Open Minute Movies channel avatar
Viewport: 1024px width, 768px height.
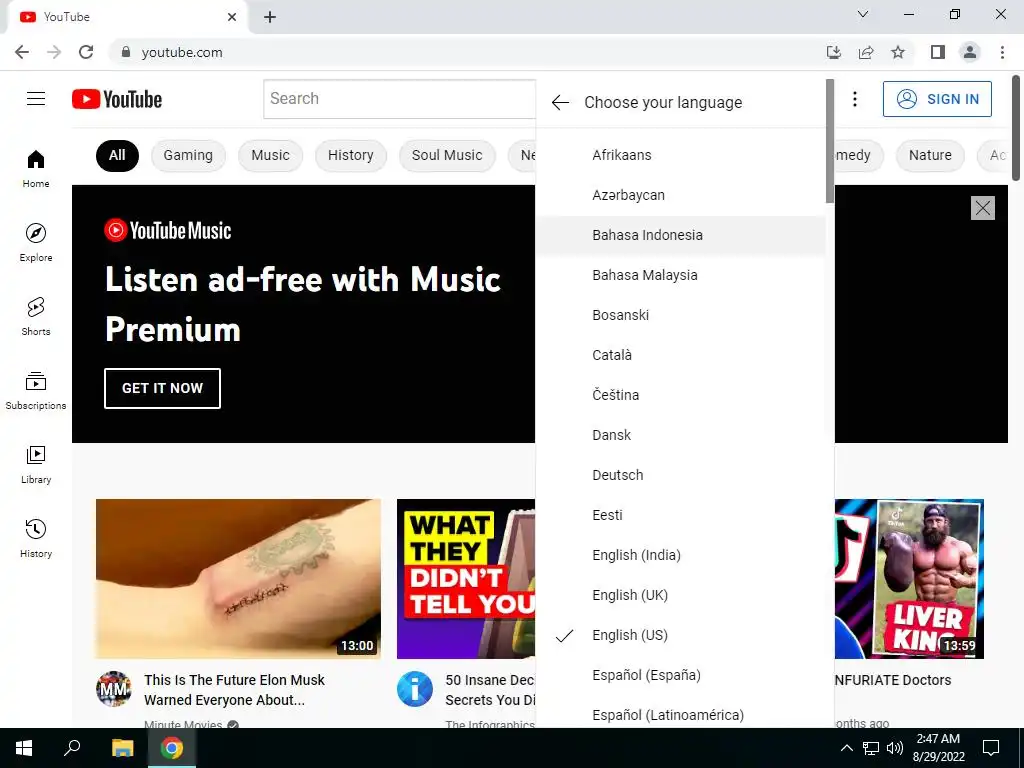point(114,689)
